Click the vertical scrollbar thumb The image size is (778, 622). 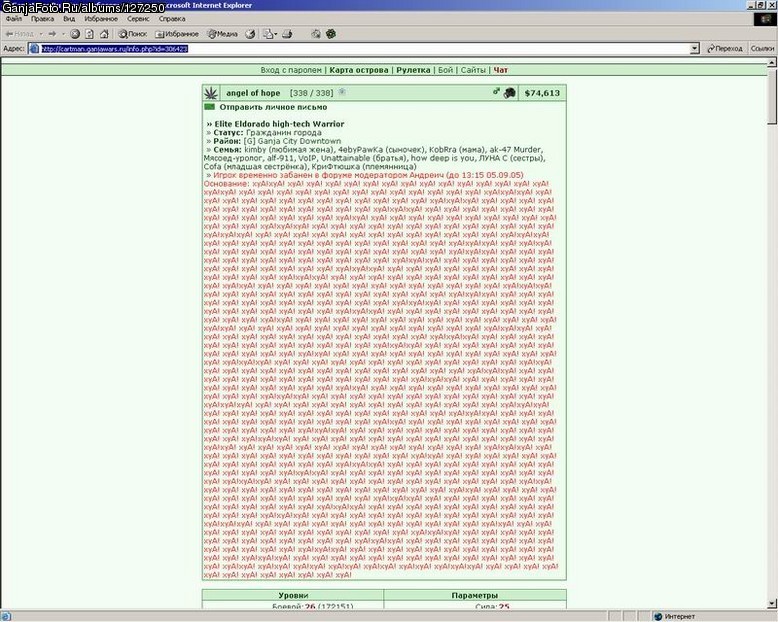[x=772, y=97]
